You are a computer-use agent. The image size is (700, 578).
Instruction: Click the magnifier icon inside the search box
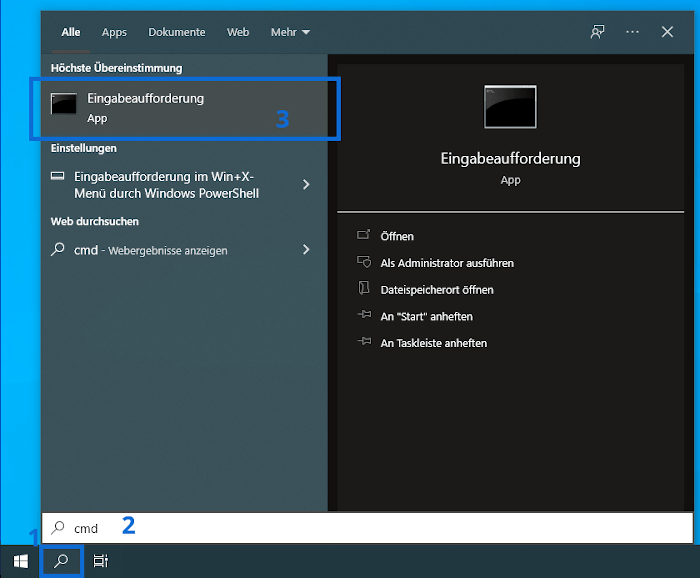coord(58,528)
